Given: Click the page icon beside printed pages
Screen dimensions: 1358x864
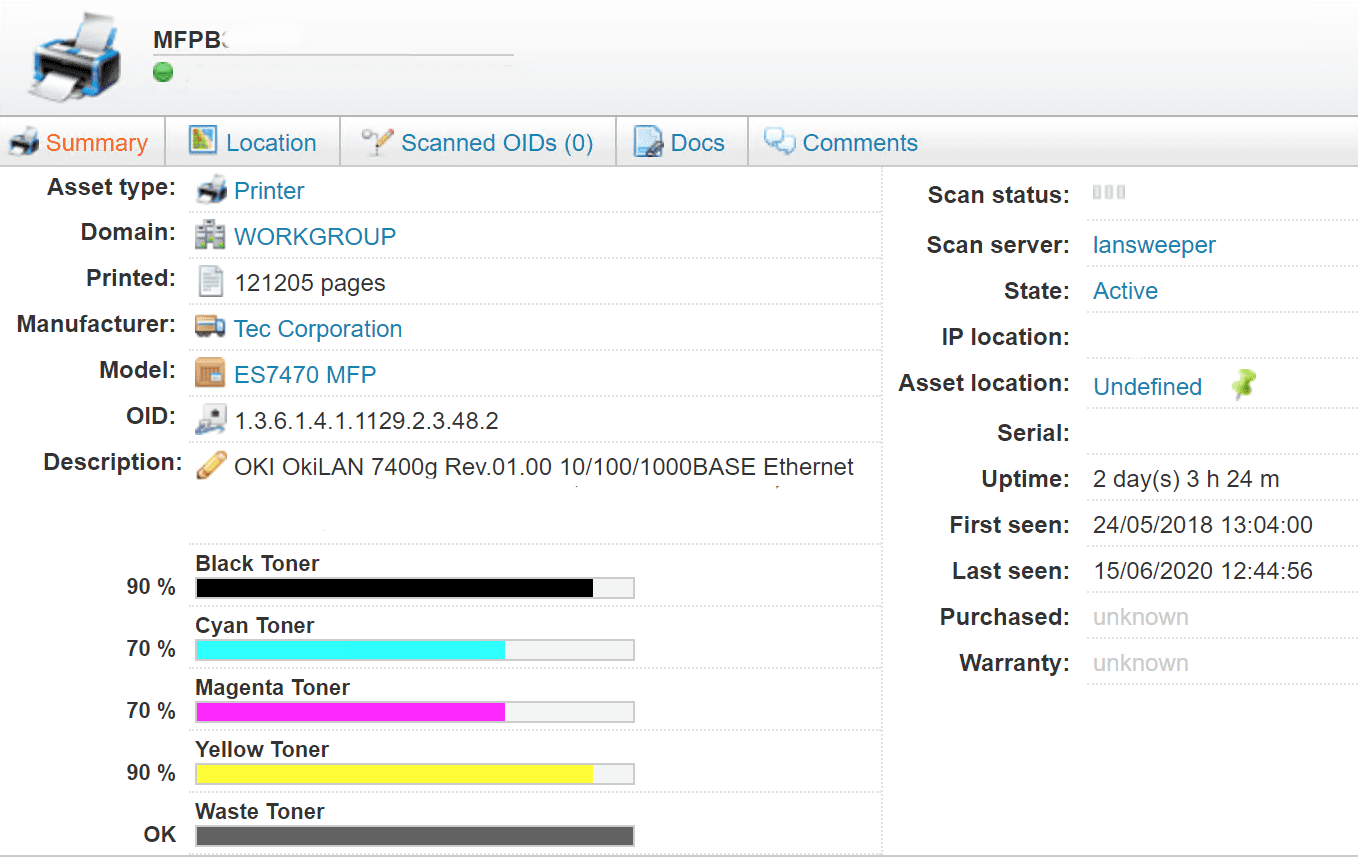Looking at the screenshot, I should point(210,282).
